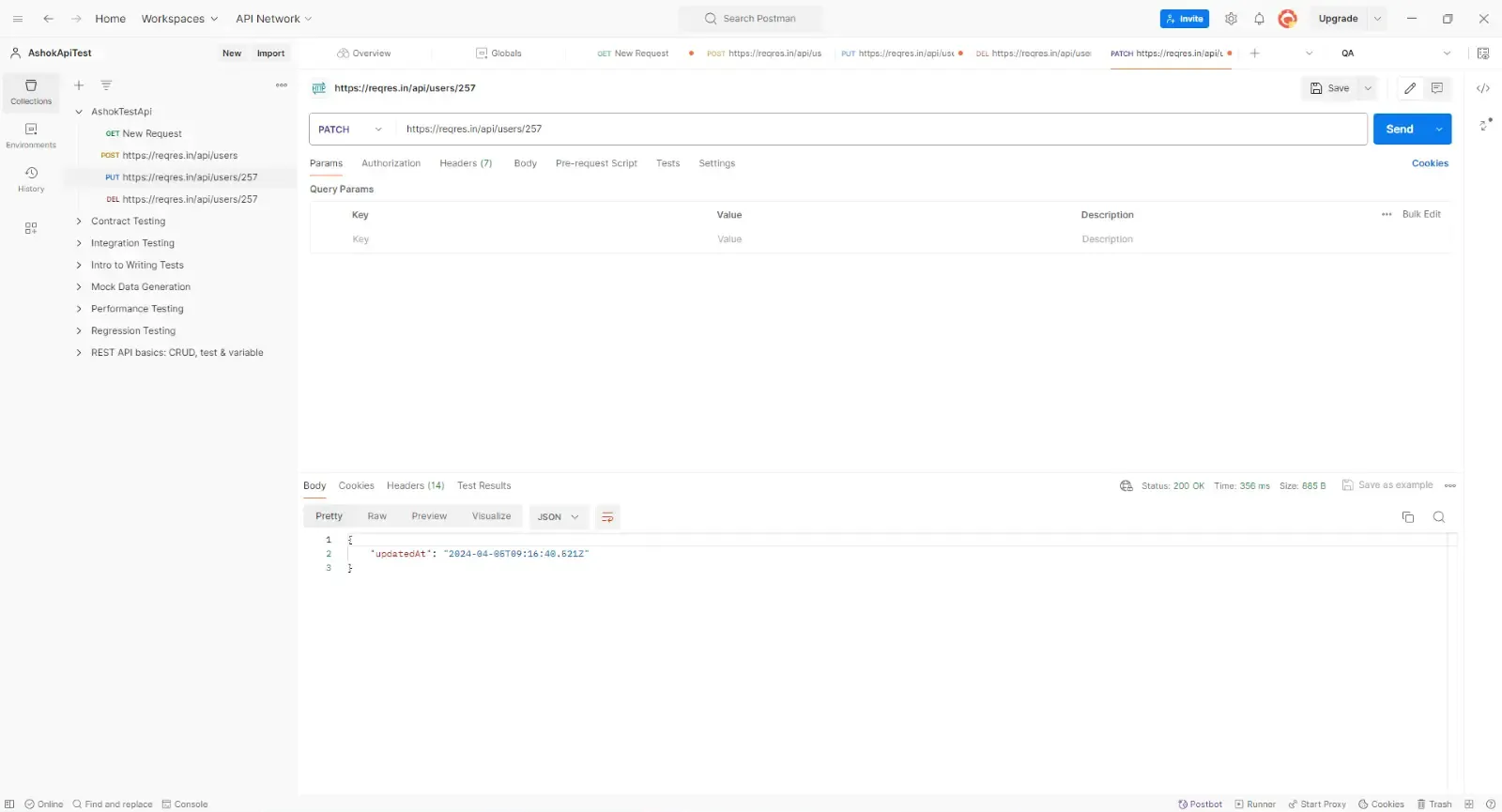This screenshot has width=1502, height=812.
Task: Create new collection with plus icon
Action: click(79, 85)
